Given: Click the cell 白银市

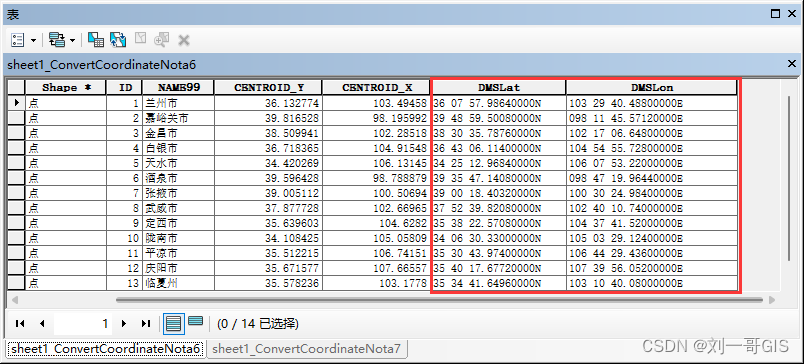Looking at the screenshot, I should pos(178,148).
